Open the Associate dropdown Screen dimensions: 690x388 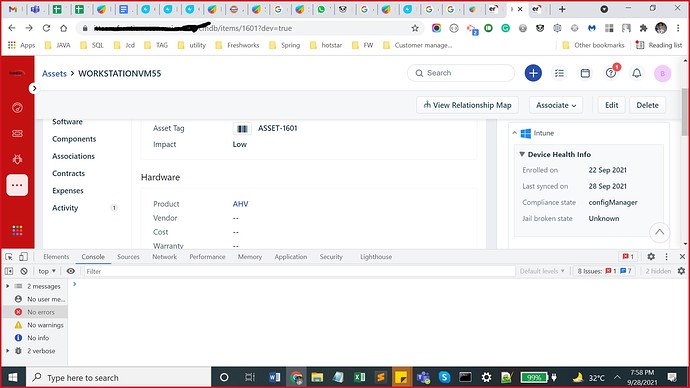(x=556, y=105)
